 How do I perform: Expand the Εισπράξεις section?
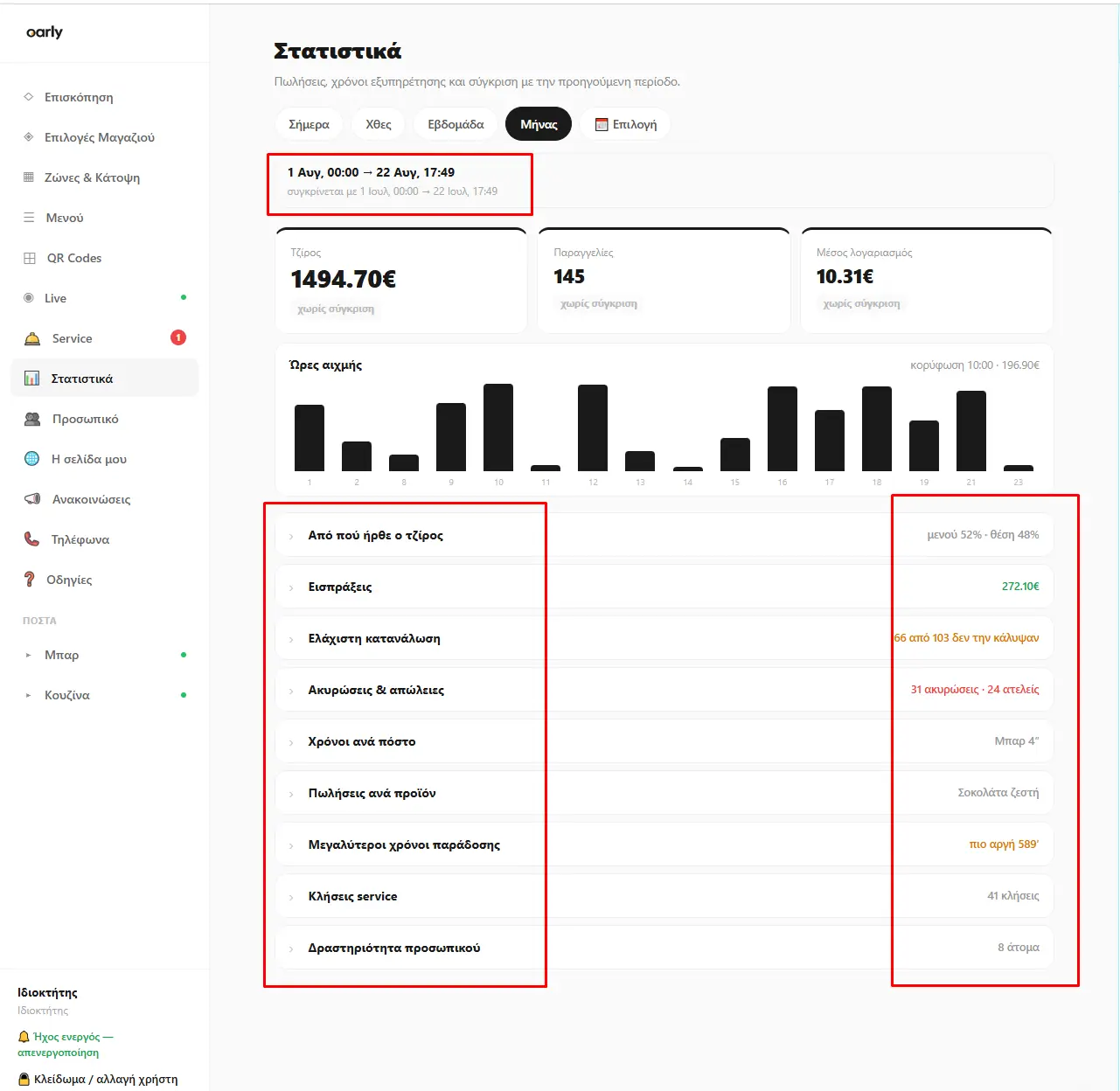click(x=664, y=587)
